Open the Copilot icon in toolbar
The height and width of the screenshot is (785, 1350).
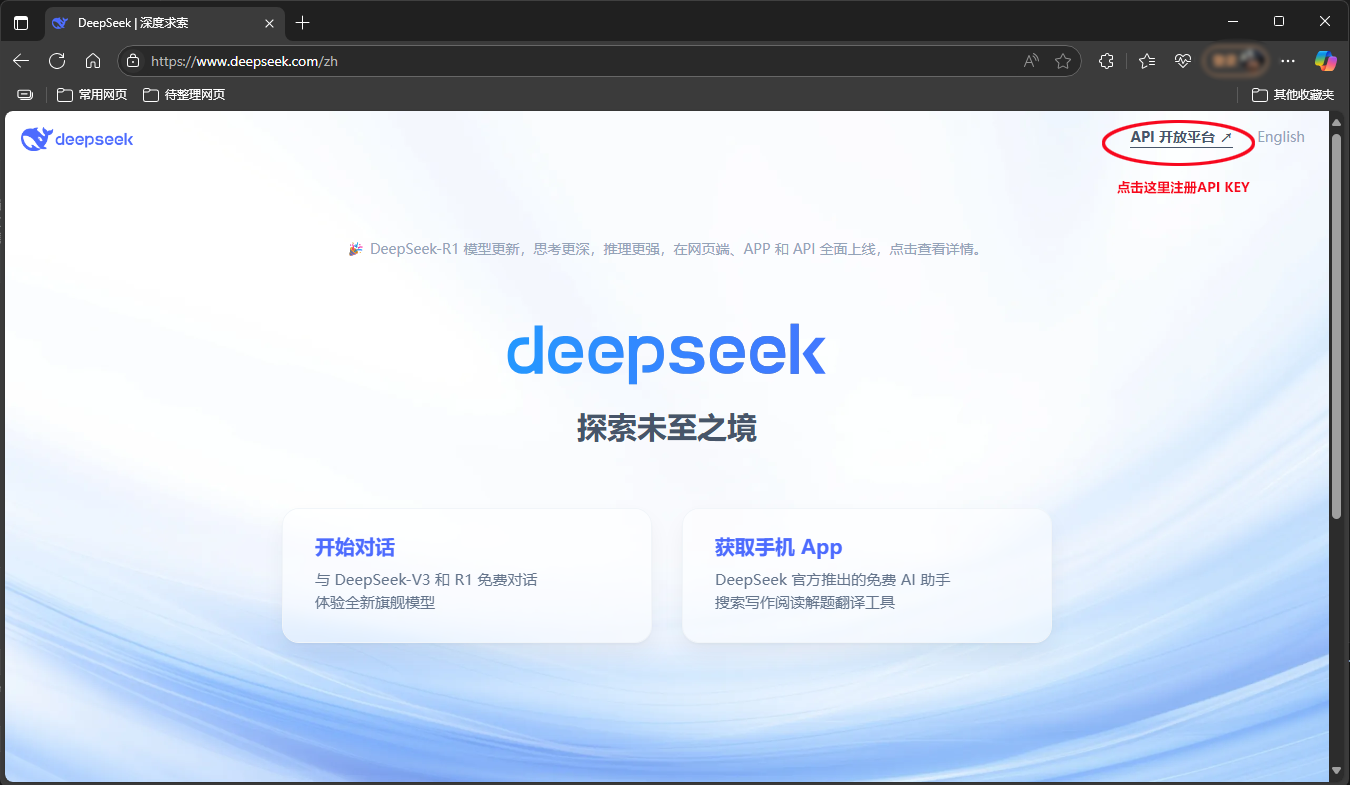pos(1326,61)
